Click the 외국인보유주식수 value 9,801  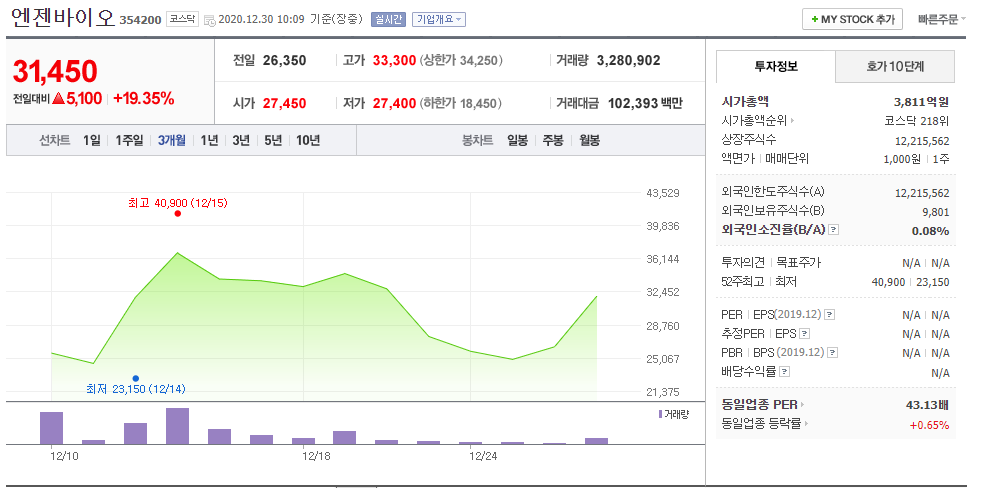coord(936,211)
